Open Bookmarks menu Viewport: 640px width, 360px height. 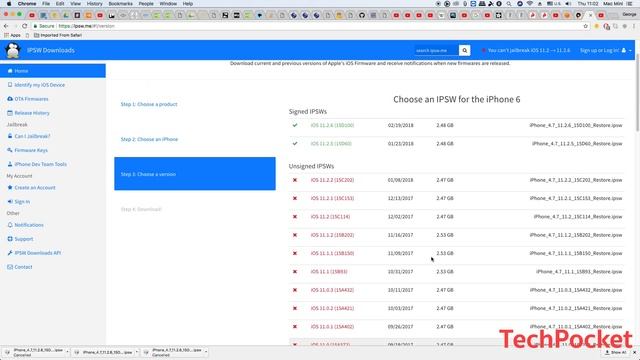point(120,4)
